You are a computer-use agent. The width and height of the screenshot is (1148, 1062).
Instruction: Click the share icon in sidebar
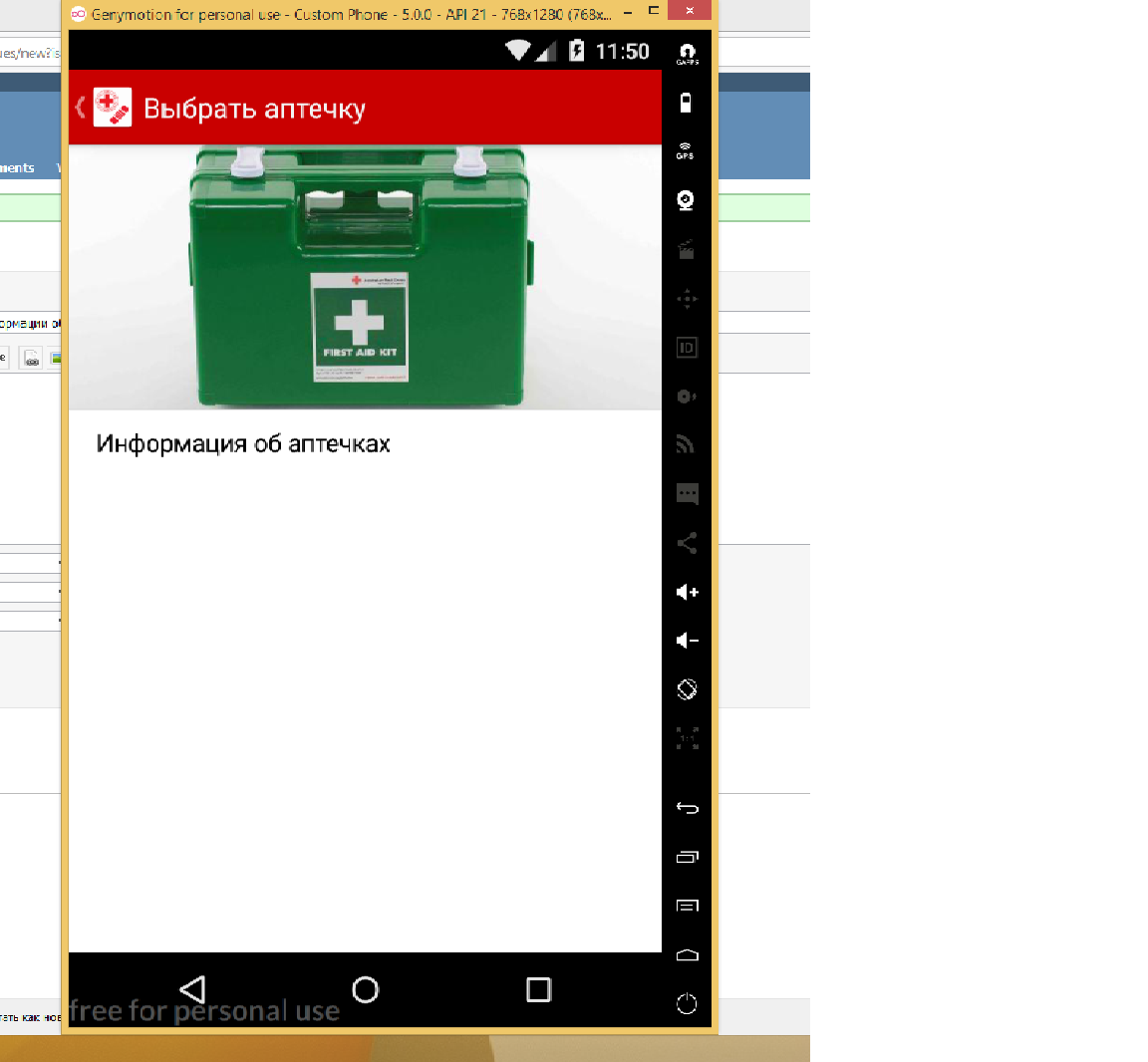[x=687, y=543]
